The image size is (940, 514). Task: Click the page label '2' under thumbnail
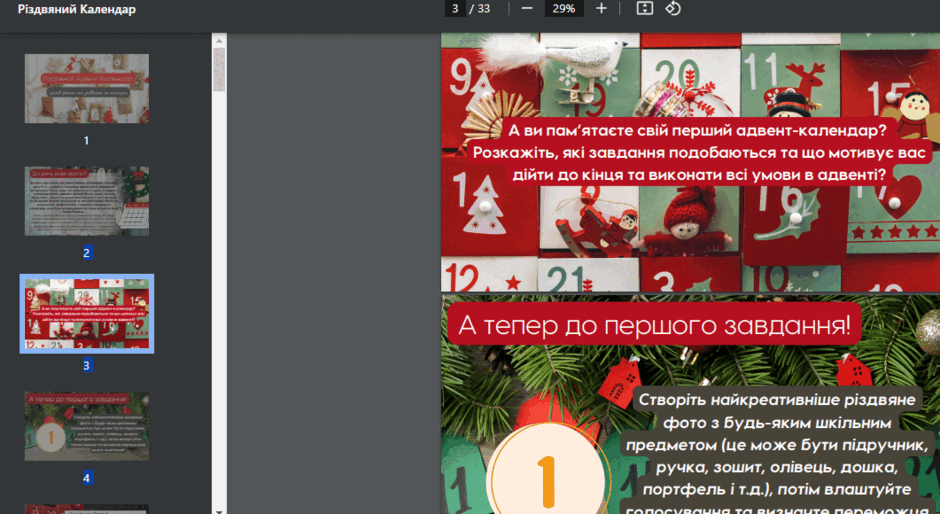coord(86,253)
